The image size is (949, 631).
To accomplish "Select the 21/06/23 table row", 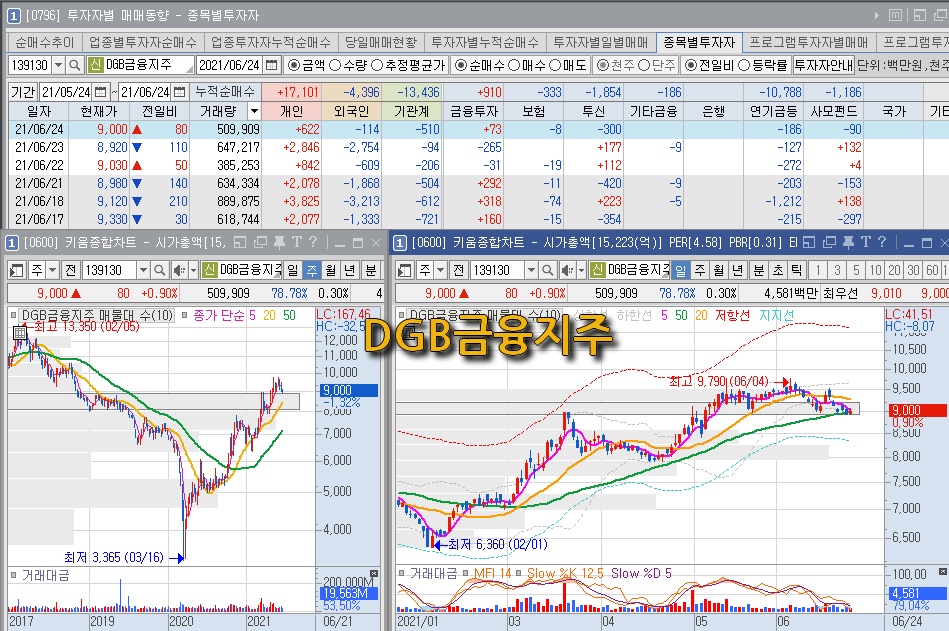I will pyautogui.click(x=478, y=147).
